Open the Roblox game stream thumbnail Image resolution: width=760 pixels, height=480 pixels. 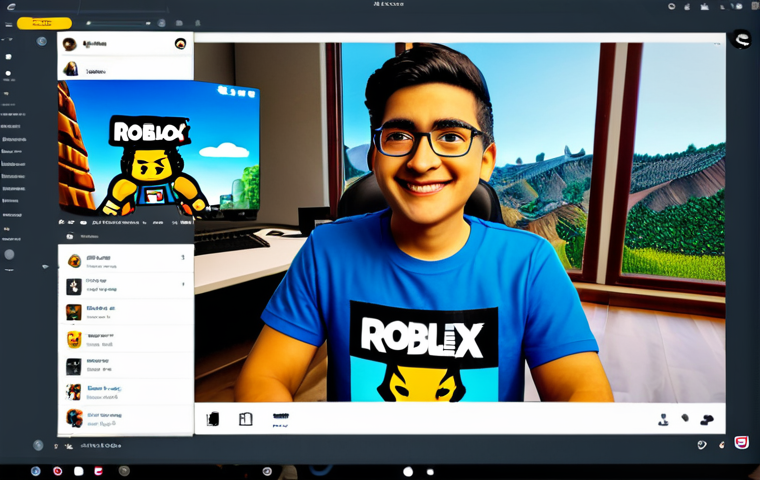click(x=159, y=148)
